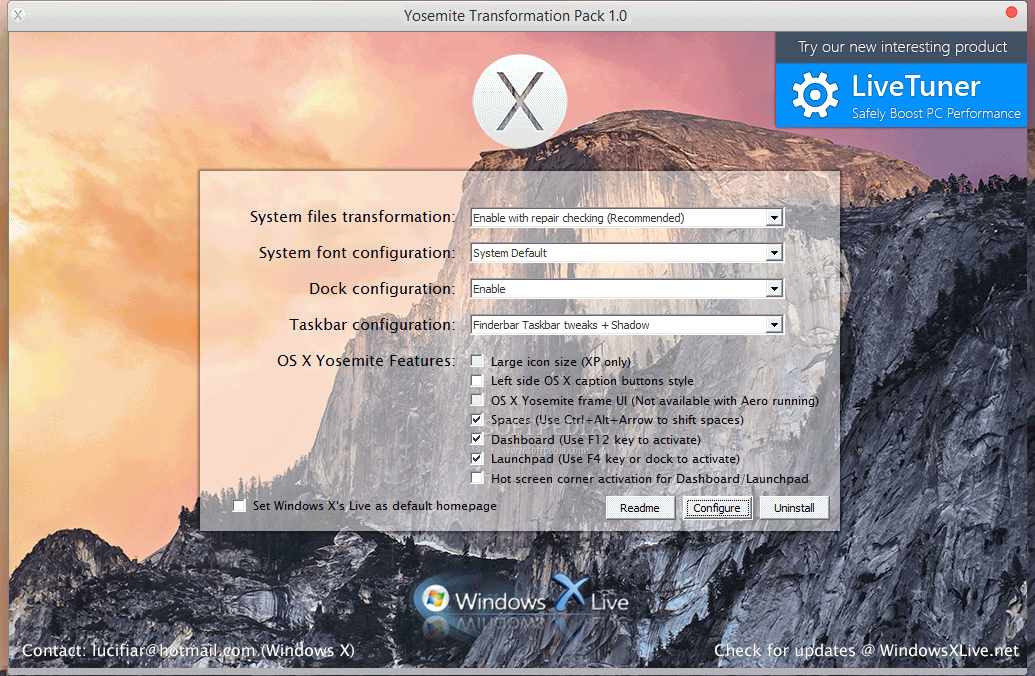Check Set Windows X's Live as homepage

pos(240,506)
